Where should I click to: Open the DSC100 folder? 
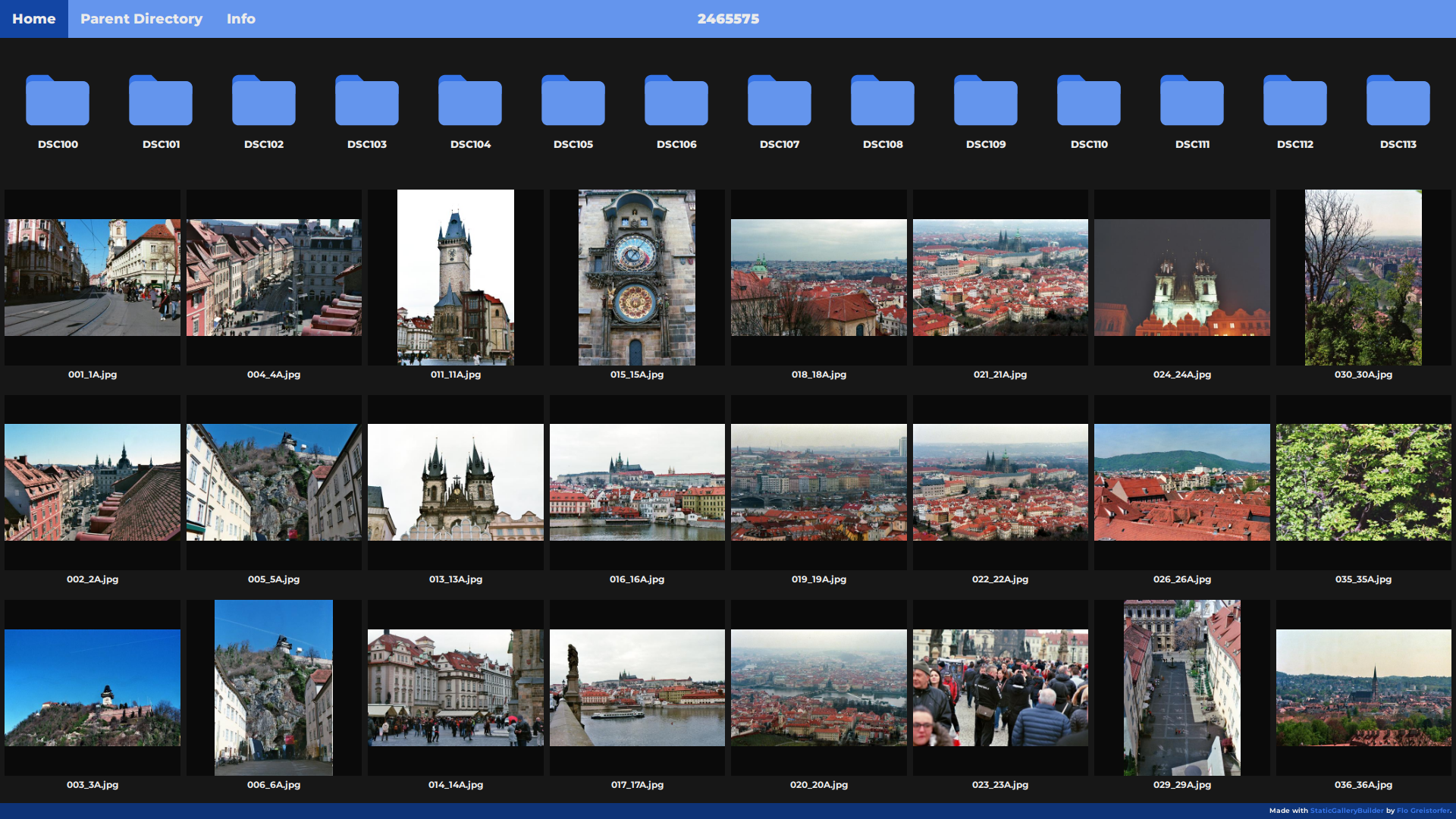point(58,100)
